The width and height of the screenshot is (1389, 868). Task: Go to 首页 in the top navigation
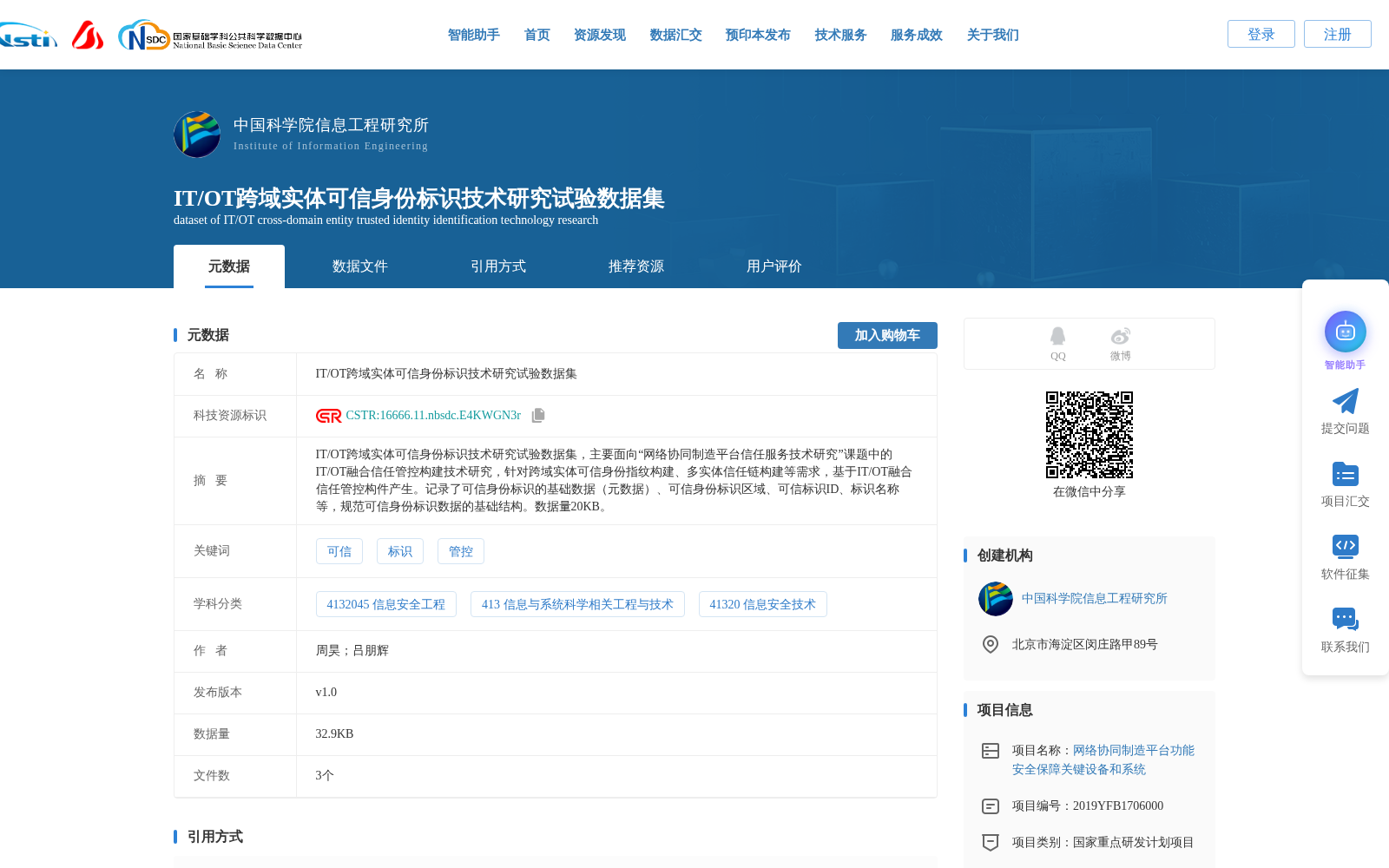point(537,35)
